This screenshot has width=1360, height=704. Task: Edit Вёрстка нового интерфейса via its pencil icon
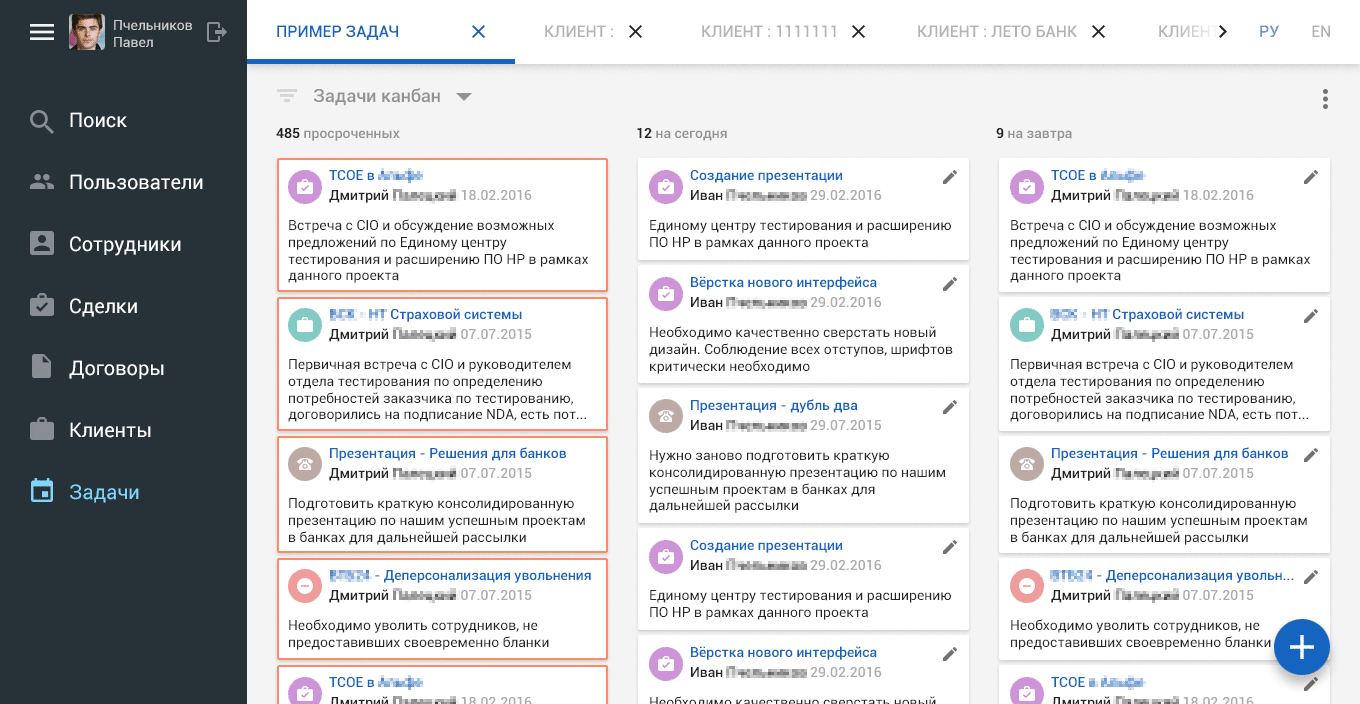(950, 283)
